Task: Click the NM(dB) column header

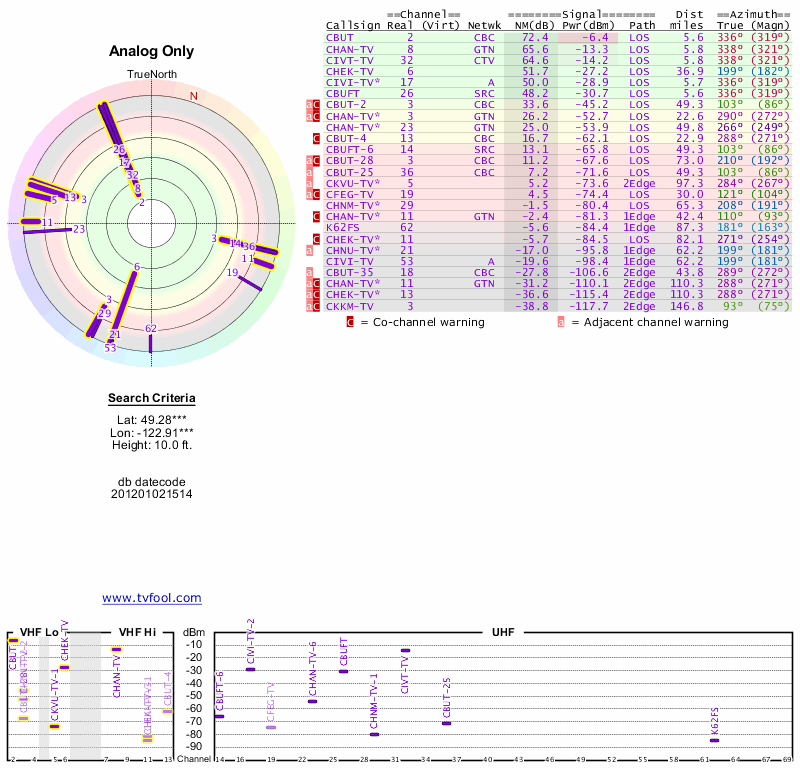Action: pyautogui.click(x=535, y=26)
